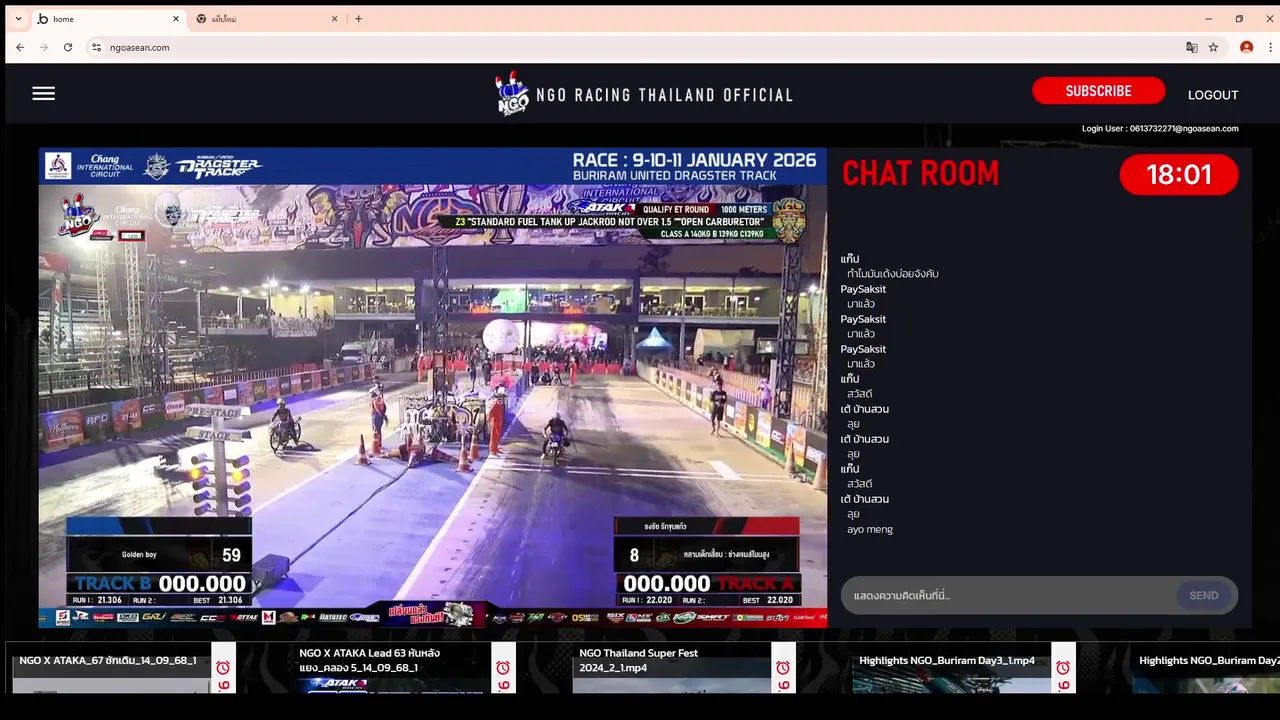Viewport: 1280px width, 720px height.
Task: Go forward with browser forward arrow
Action: point(44,47)
